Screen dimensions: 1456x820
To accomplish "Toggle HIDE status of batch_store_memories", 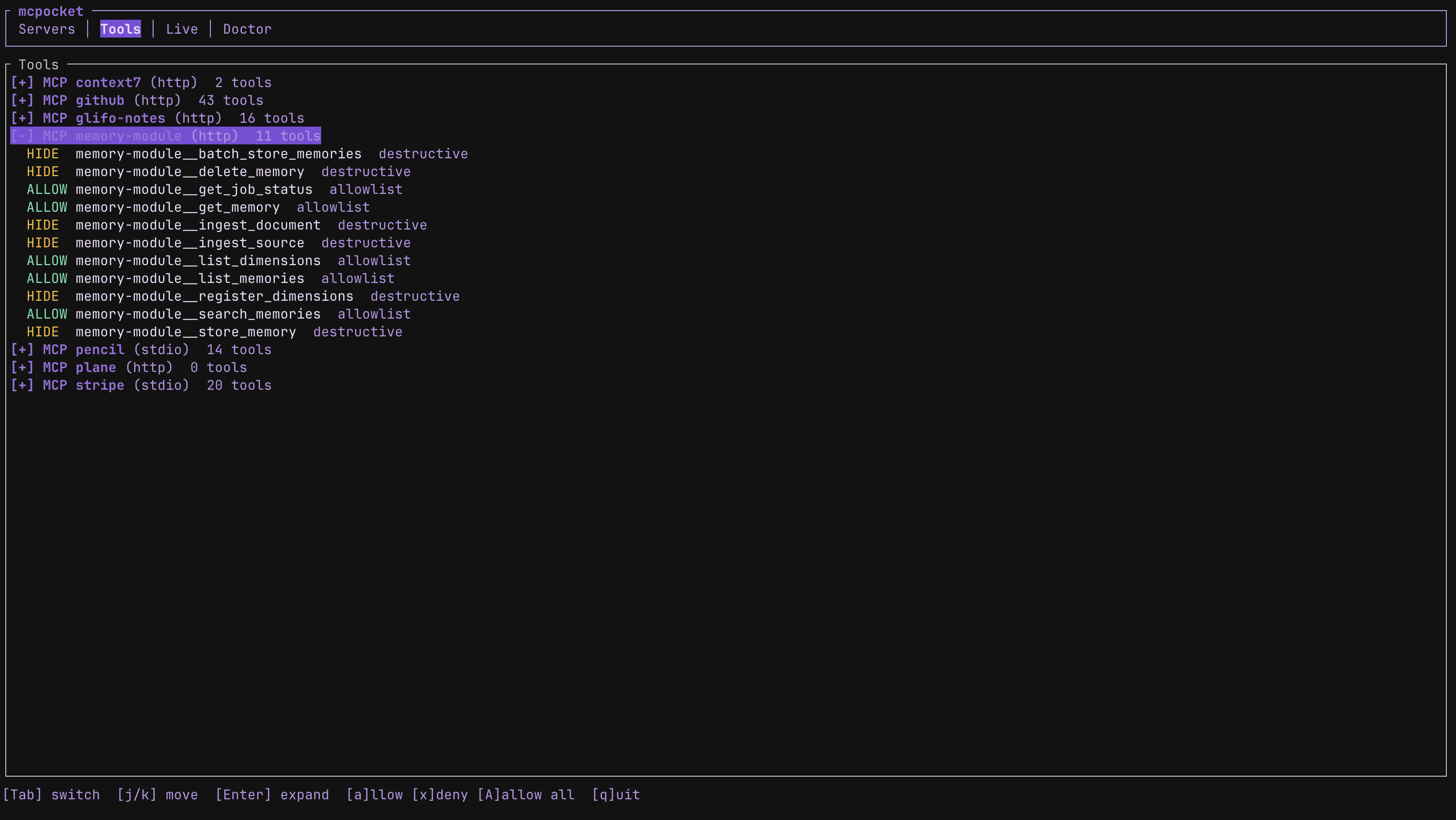I will tap(43, 154).
